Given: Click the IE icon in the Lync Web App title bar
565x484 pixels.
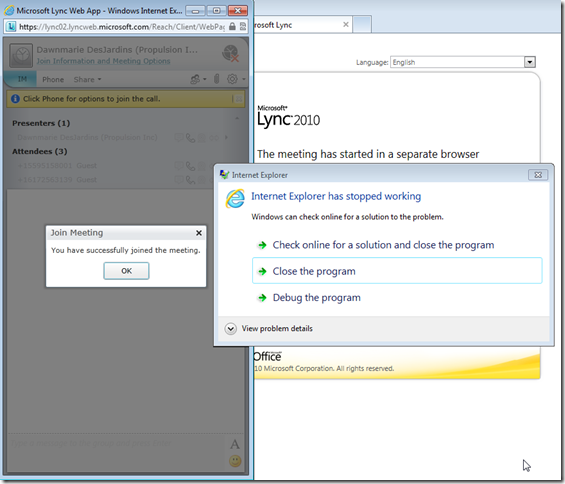Looking at the screenshot, I should coord(9,10).
